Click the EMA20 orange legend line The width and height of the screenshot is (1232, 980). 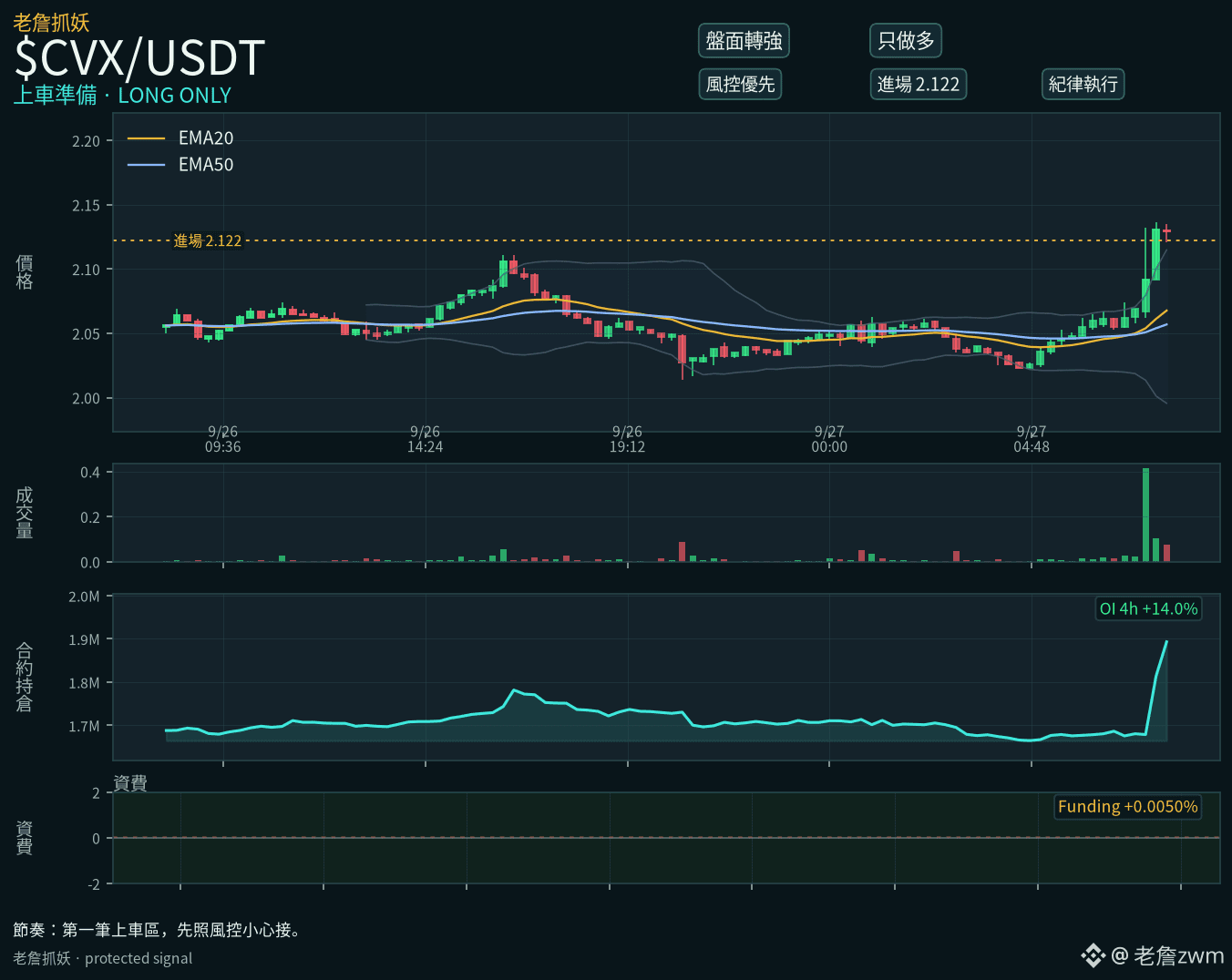point(146,138)
